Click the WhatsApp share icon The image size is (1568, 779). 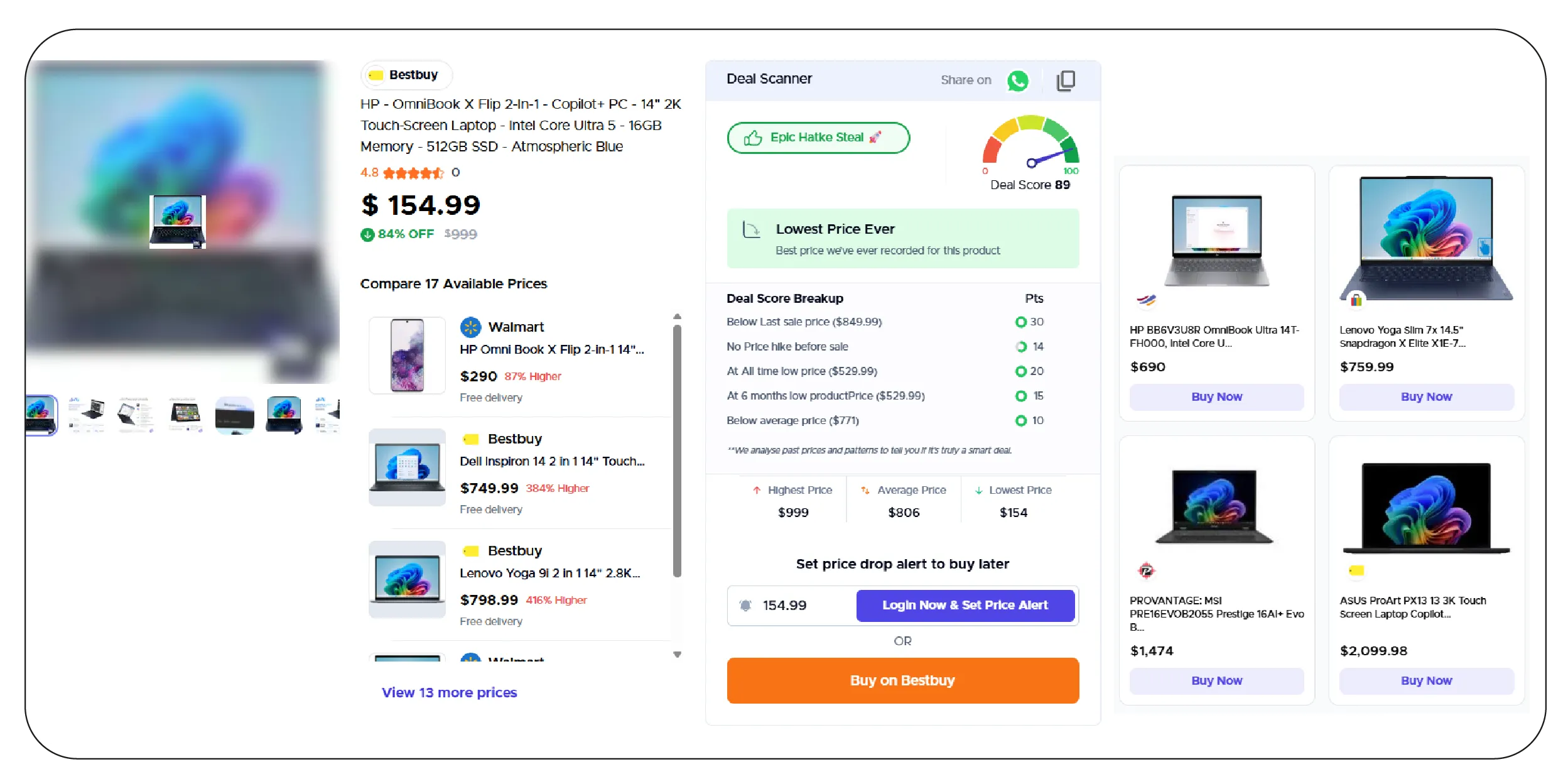click(1017, 80)
